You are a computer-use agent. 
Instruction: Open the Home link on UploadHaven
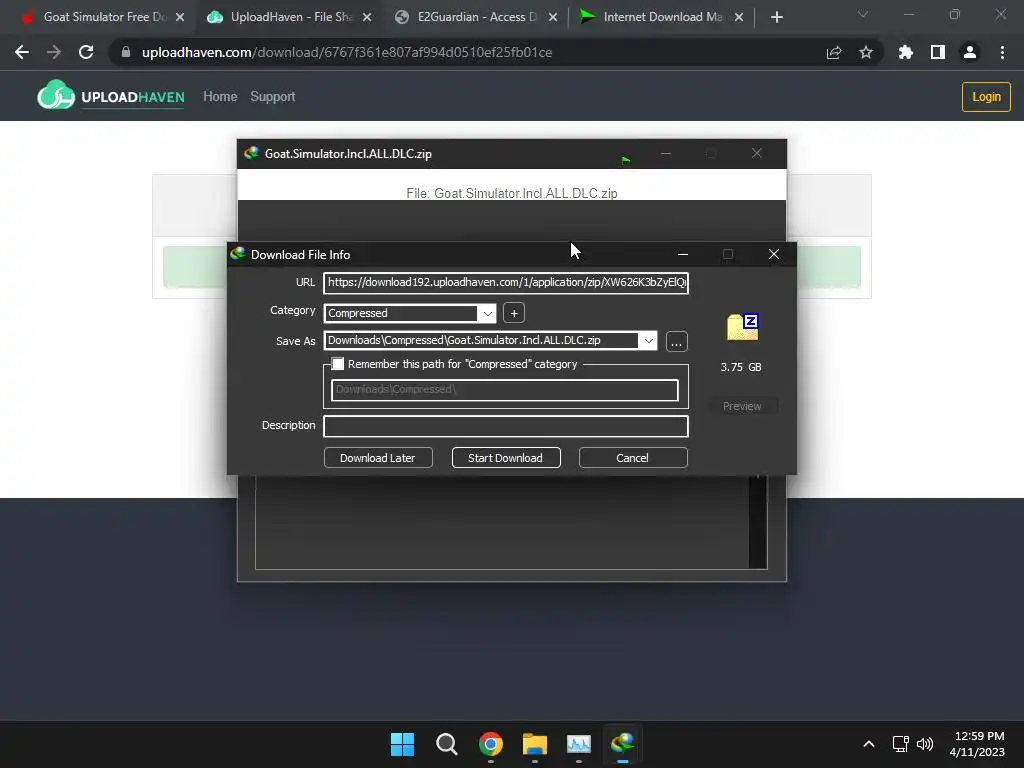point(220,97)
